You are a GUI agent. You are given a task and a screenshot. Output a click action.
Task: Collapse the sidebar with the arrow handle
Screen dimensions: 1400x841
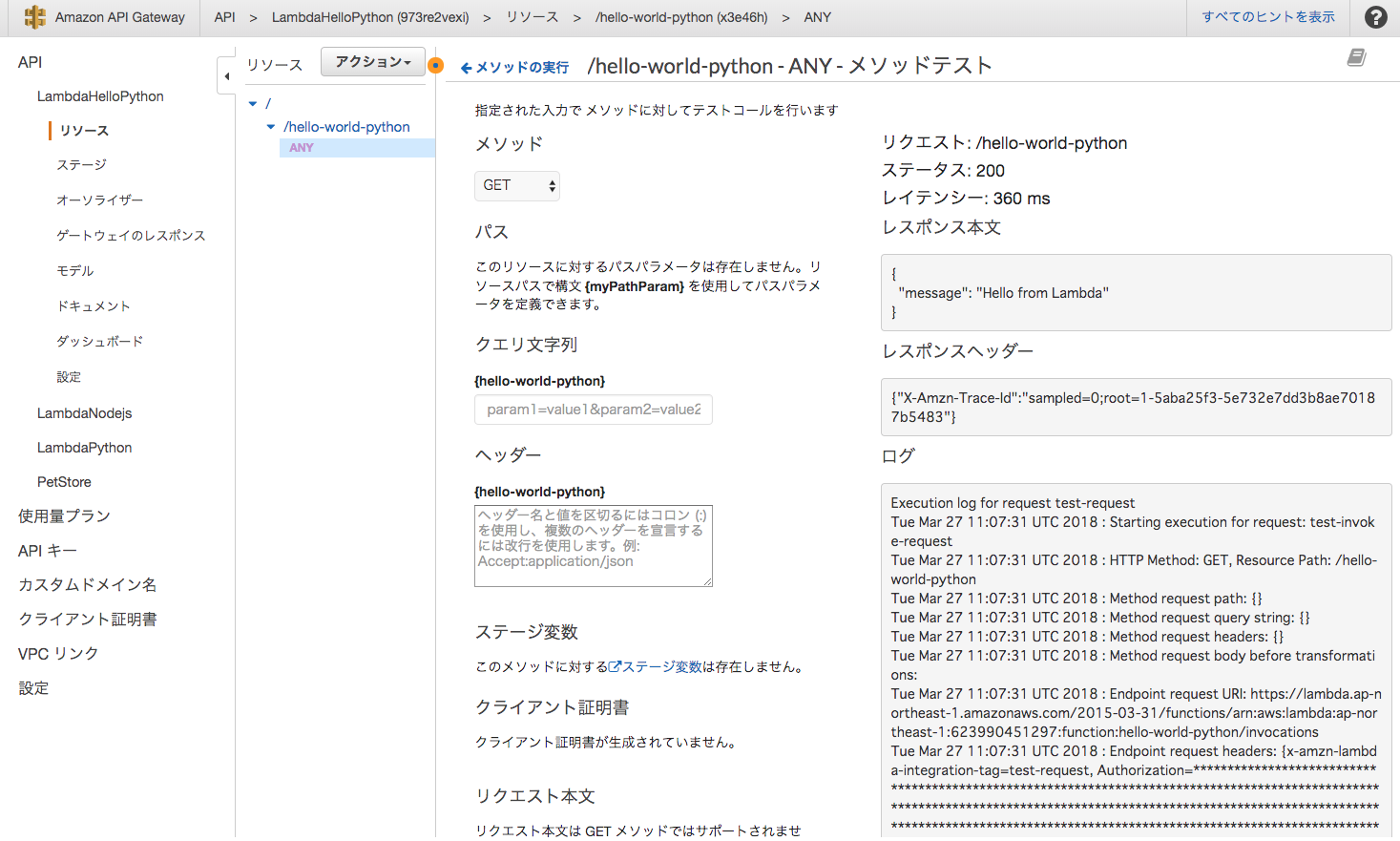[x=226, y=75]
